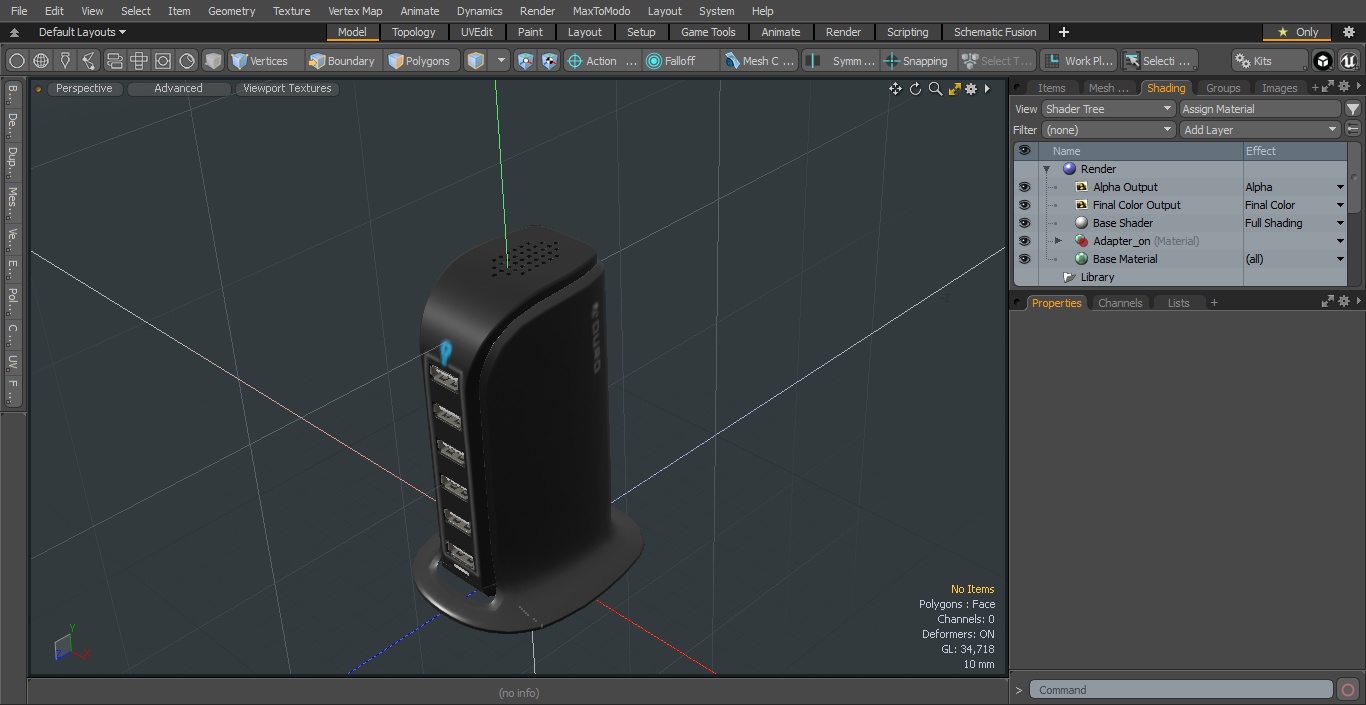Screen dimensions: 1366x705
Task: Open Full Shading effect dropdown
Action: click(1340, 223)
